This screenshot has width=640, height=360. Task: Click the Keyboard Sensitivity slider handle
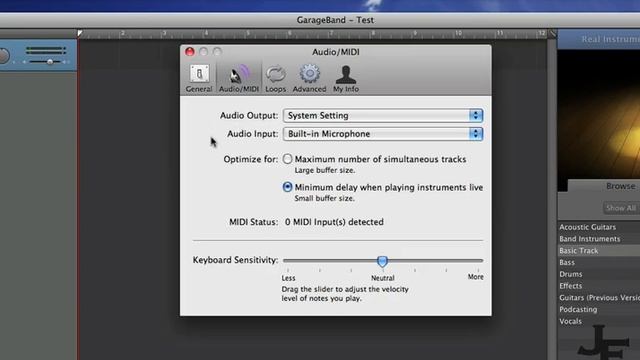(382, 261)
